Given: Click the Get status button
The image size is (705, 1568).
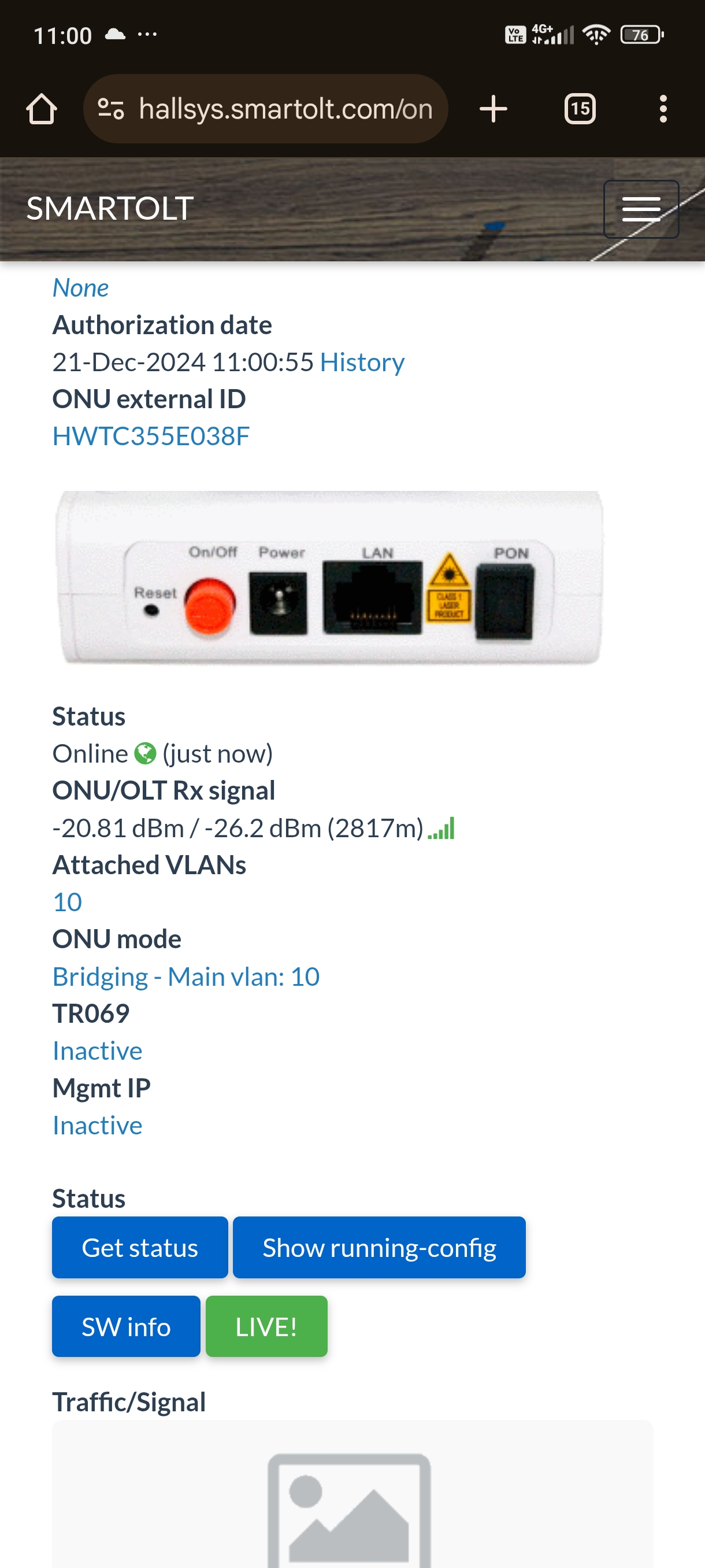Looking at the screenshot, I should click(x=140, y=1247).
